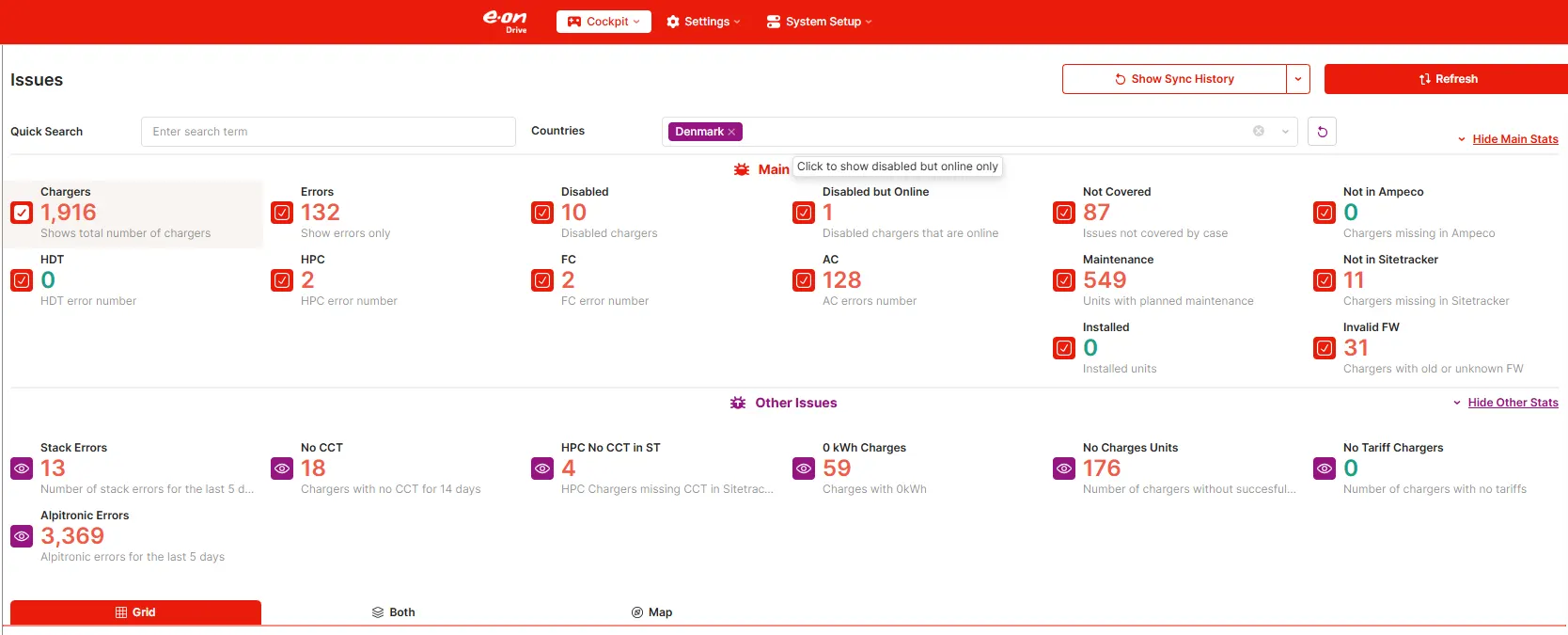The height and width of the screenshot is (635, 1568).
Task: Open the System Setup menu
Action: click(x=819, y=22)
